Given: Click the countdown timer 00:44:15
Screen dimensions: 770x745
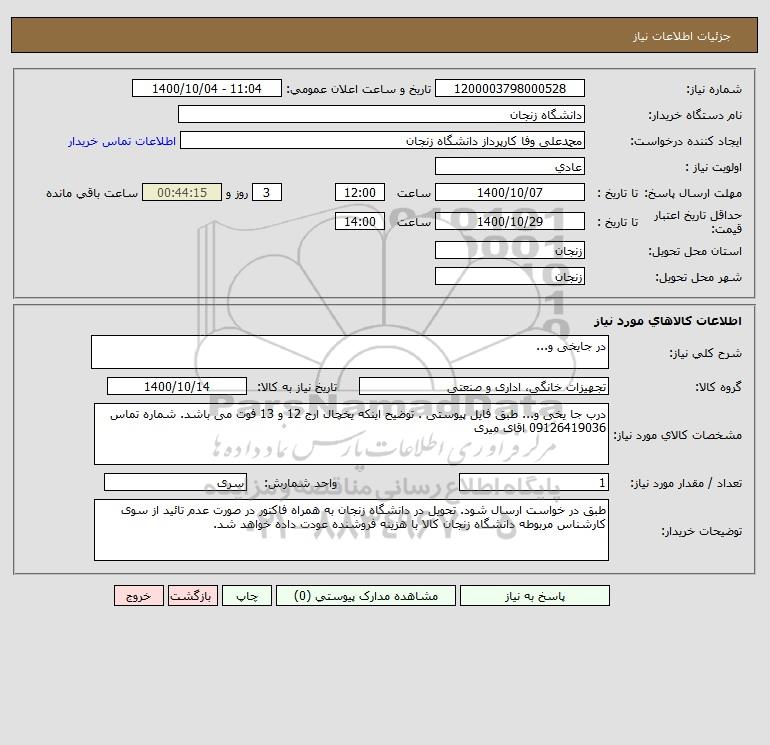Looking at the screenshot, I should tap(182, 193).
